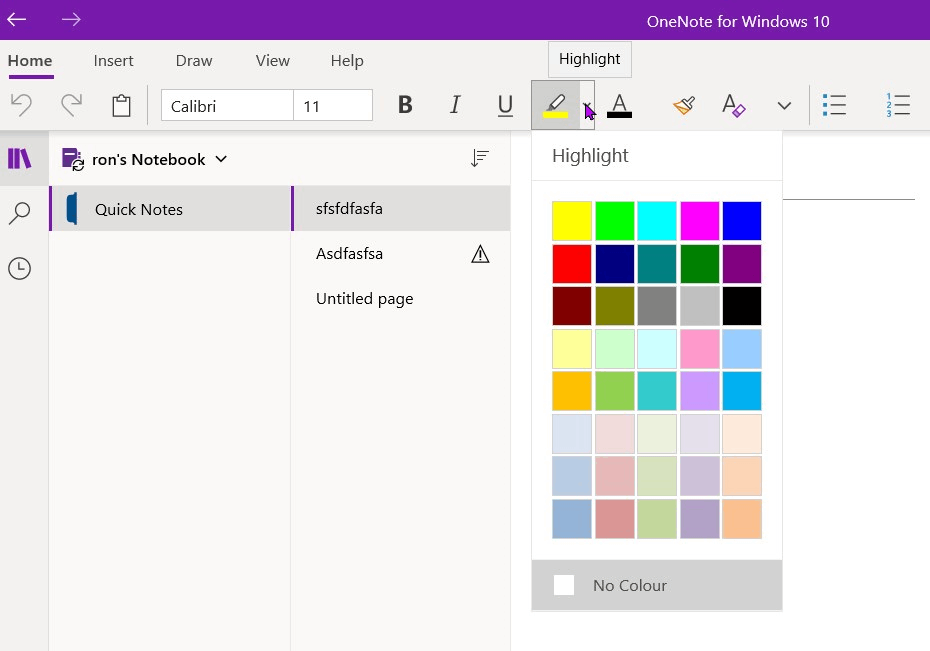Open the font size 11 box

coord(333,106)
